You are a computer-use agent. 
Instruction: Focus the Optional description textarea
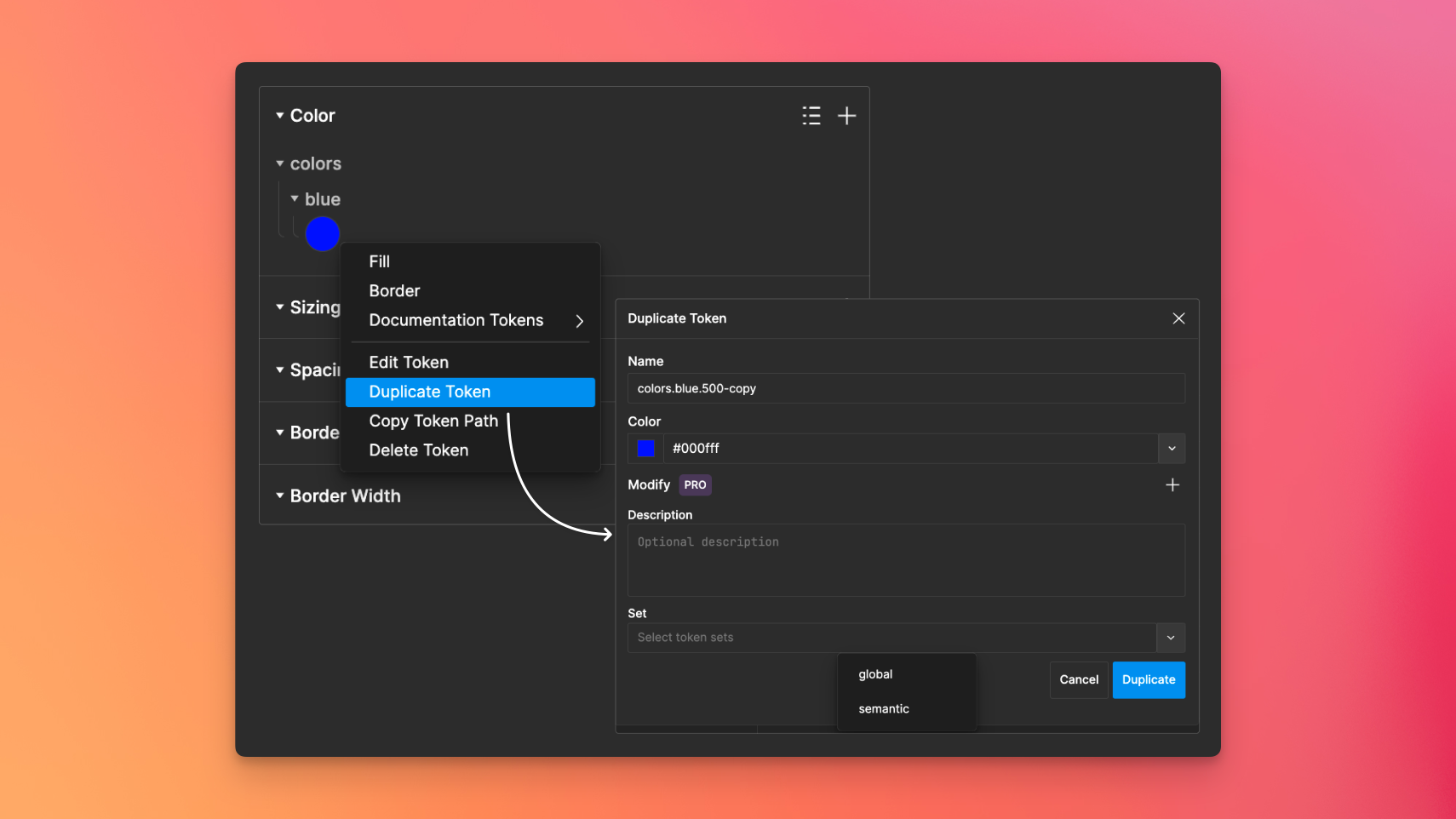point(906,560)
